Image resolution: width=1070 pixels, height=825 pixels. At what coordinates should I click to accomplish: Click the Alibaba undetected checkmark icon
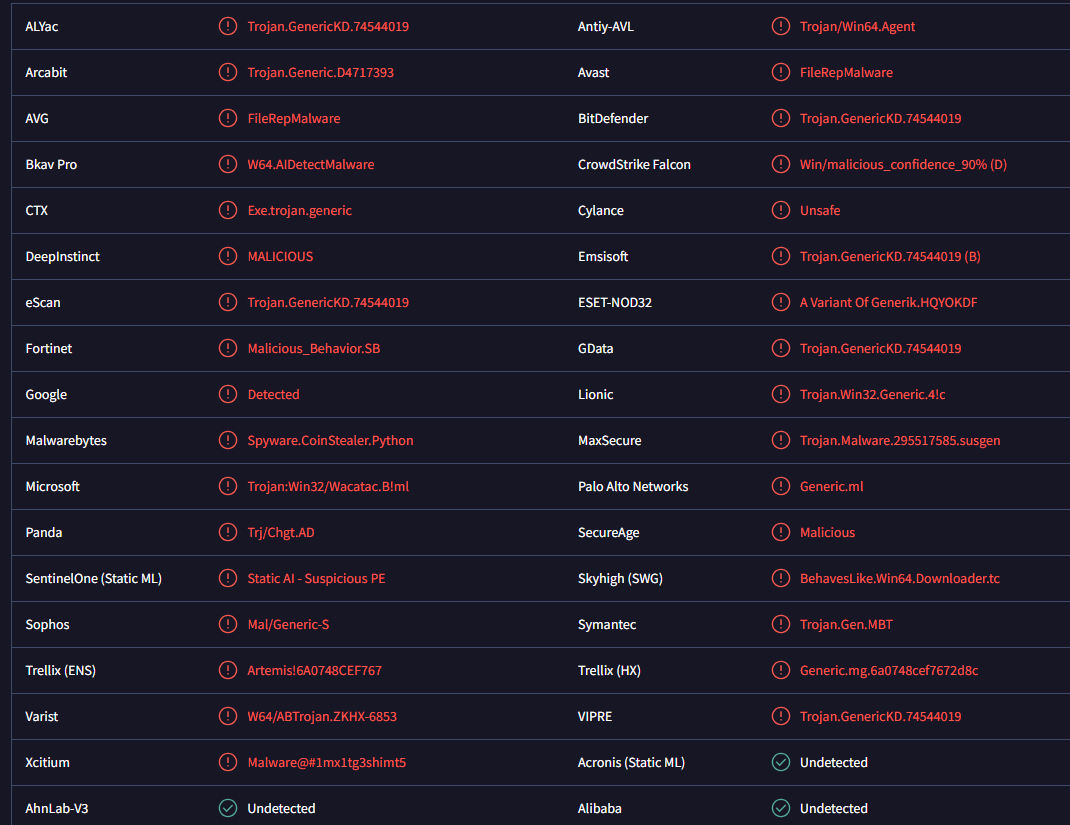780,809
